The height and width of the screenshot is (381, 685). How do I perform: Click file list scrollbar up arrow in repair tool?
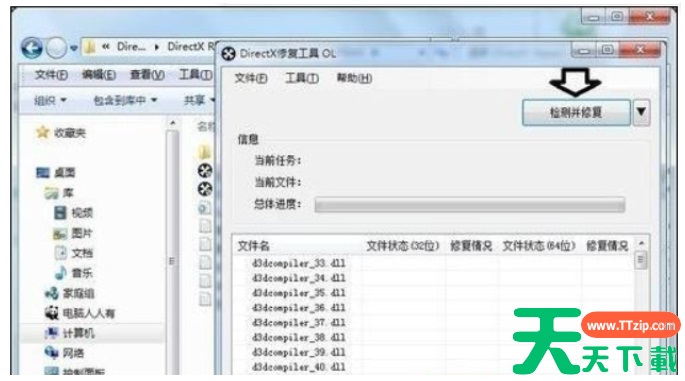click(641, 243)
